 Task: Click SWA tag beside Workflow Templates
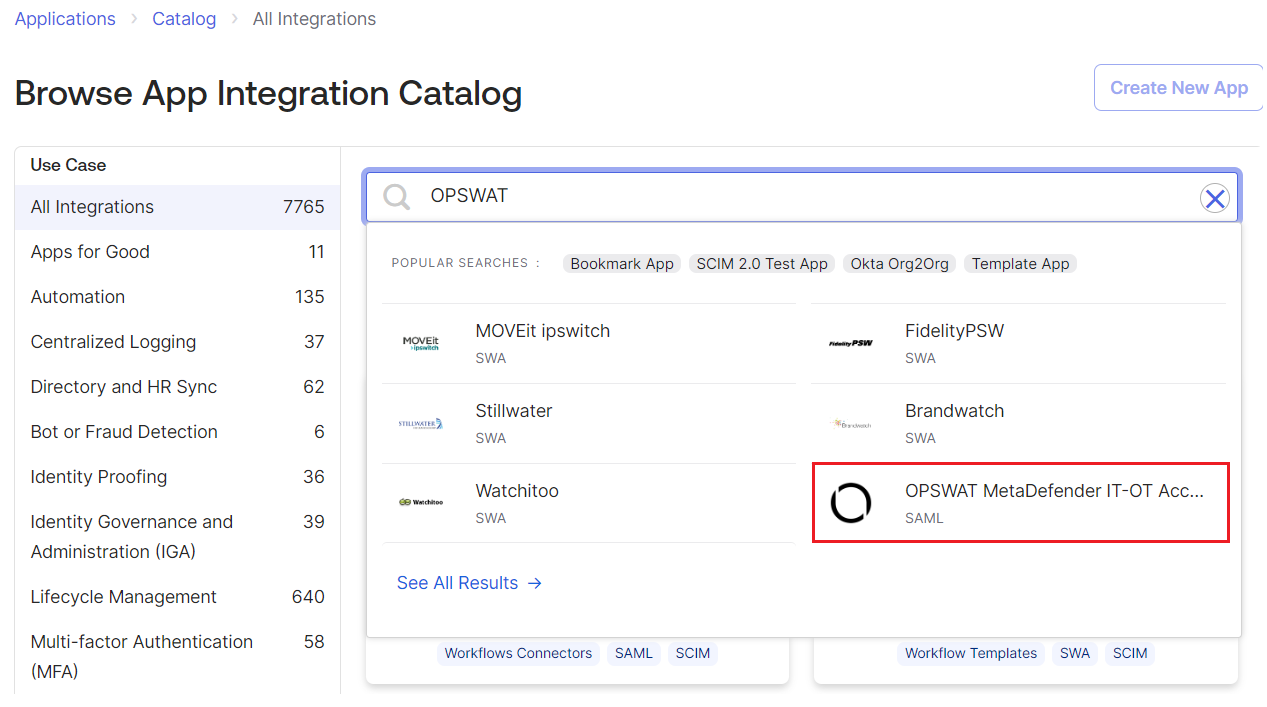click(1075, 654)
